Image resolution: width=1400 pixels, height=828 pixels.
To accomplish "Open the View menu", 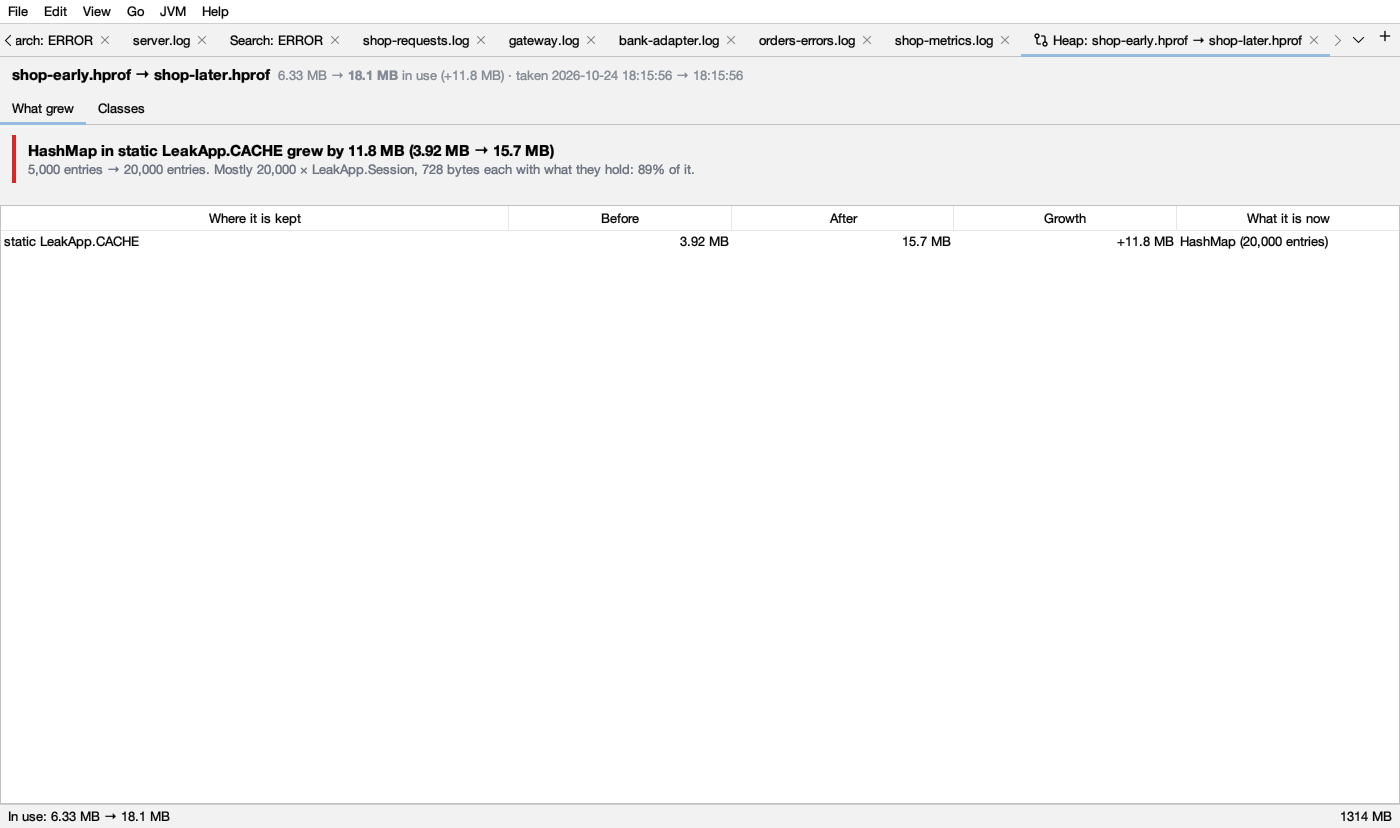I will point(97,11).
